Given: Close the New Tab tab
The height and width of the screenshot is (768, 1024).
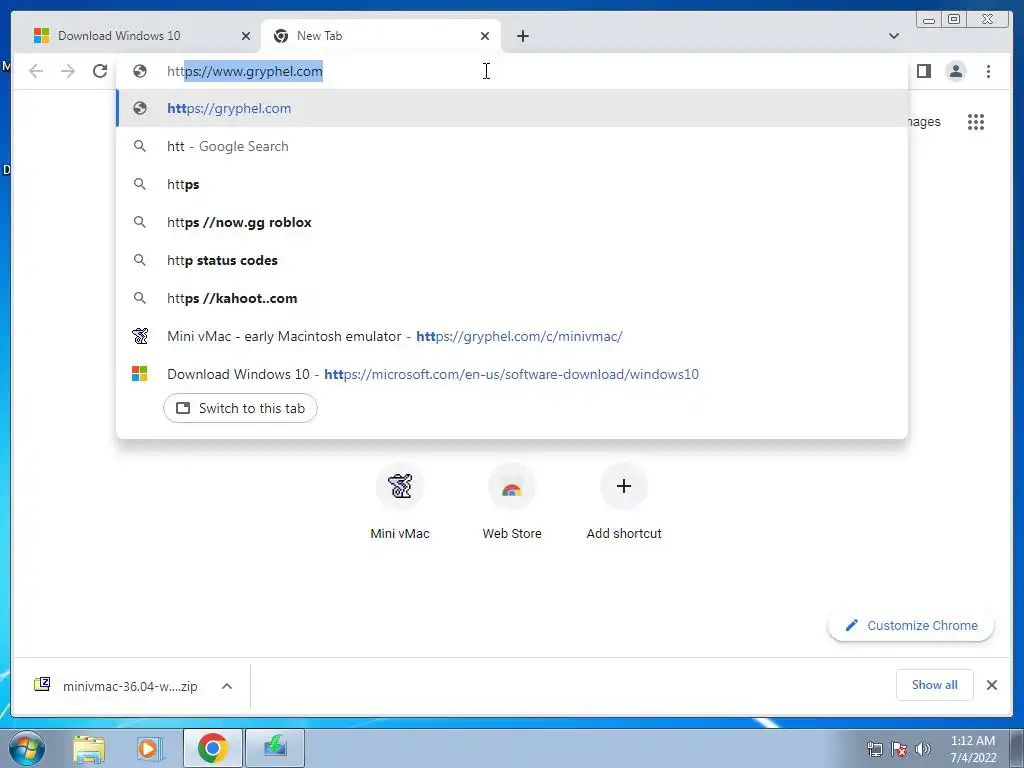Looking at the screenshot, I should click(485, 36).
